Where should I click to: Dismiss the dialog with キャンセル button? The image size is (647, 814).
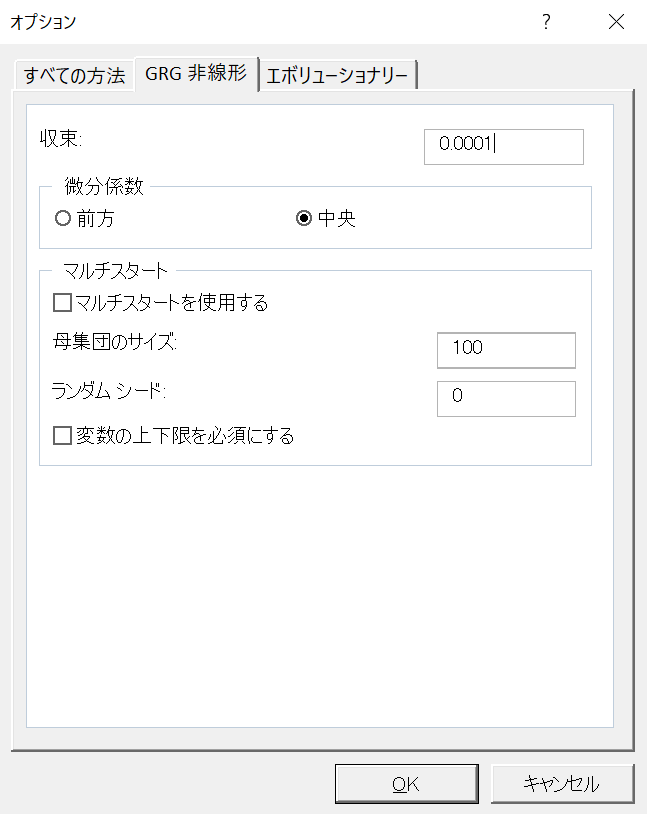pyautogui.click(x=562, y=783)
